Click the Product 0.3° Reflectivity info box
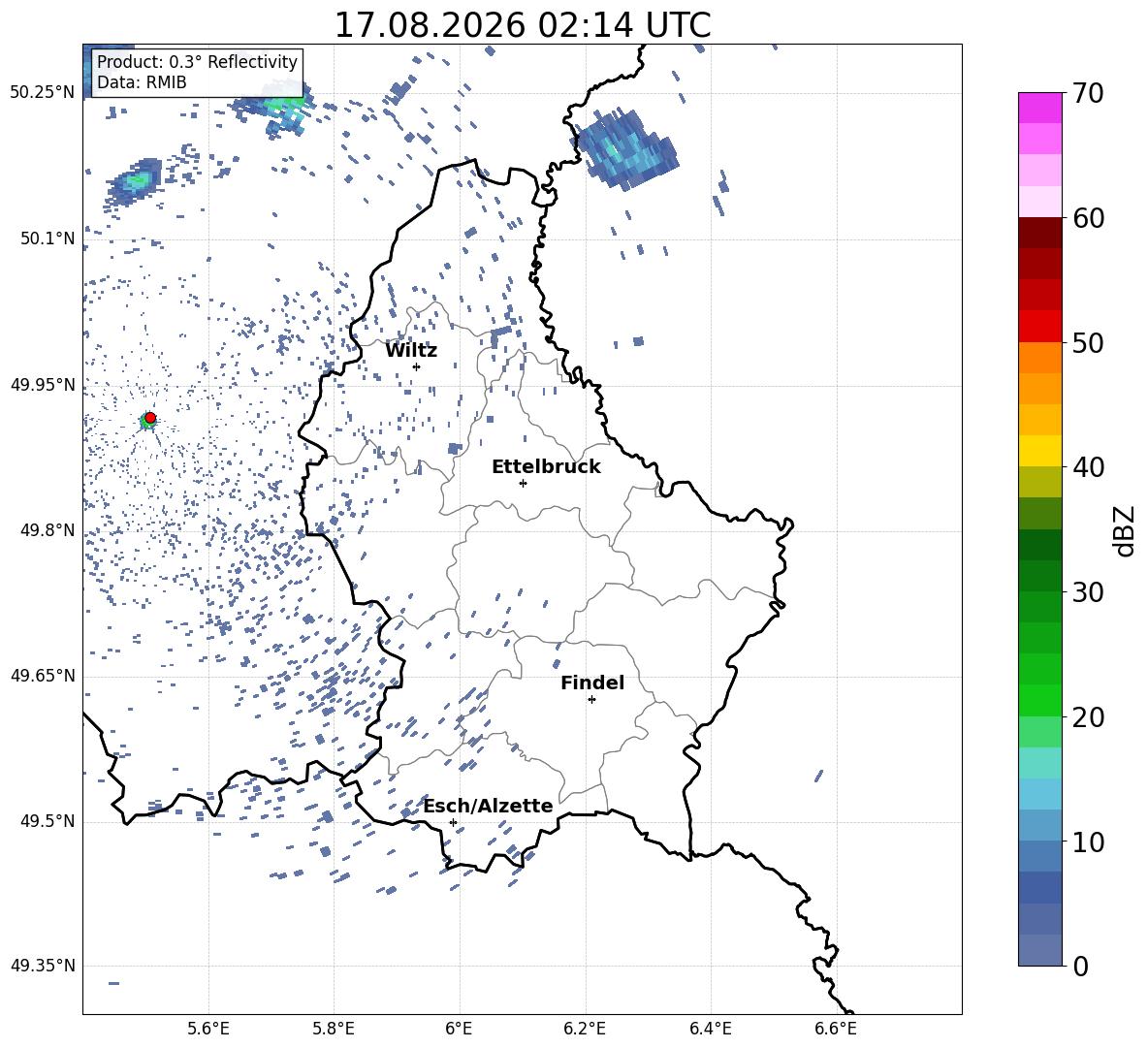Screen dimensions: 1148x1048 [197, 72]
